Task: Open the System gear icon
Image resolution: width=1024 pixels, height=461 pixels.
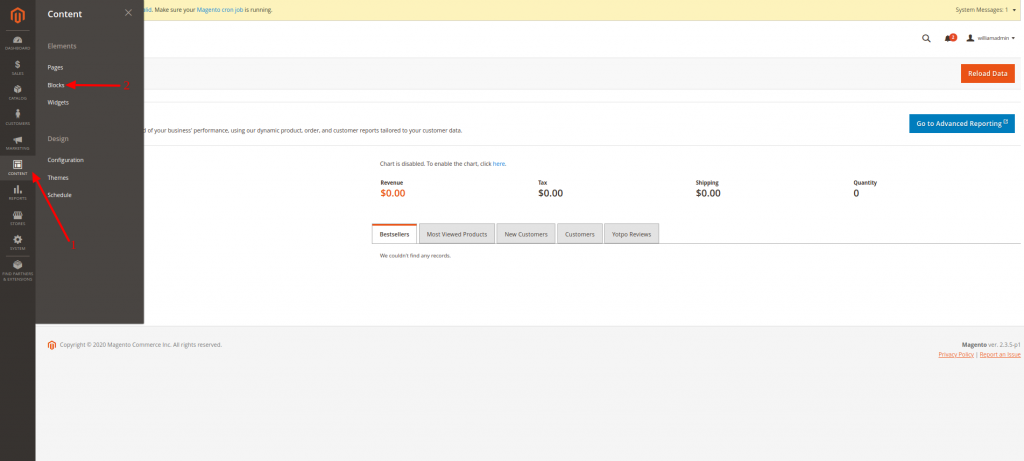Action: point(17,241)
